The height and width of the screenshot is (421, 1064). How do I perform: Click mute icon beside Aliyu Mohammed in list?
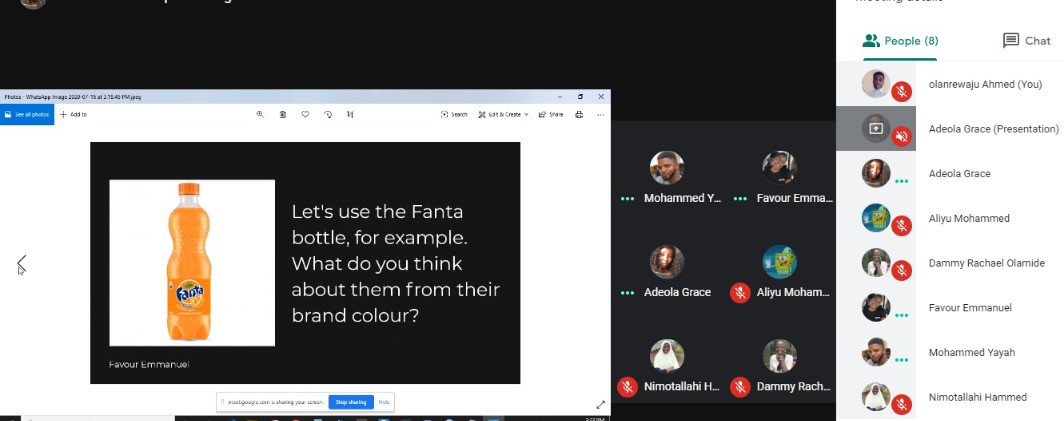901,226
